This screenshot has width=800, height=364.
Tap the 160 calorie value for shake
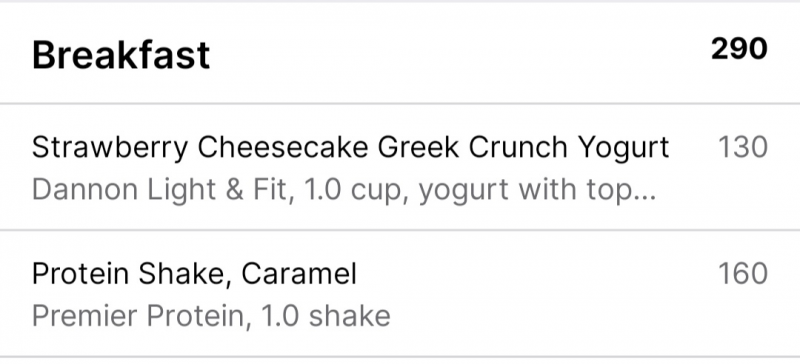tap(743, 274)
